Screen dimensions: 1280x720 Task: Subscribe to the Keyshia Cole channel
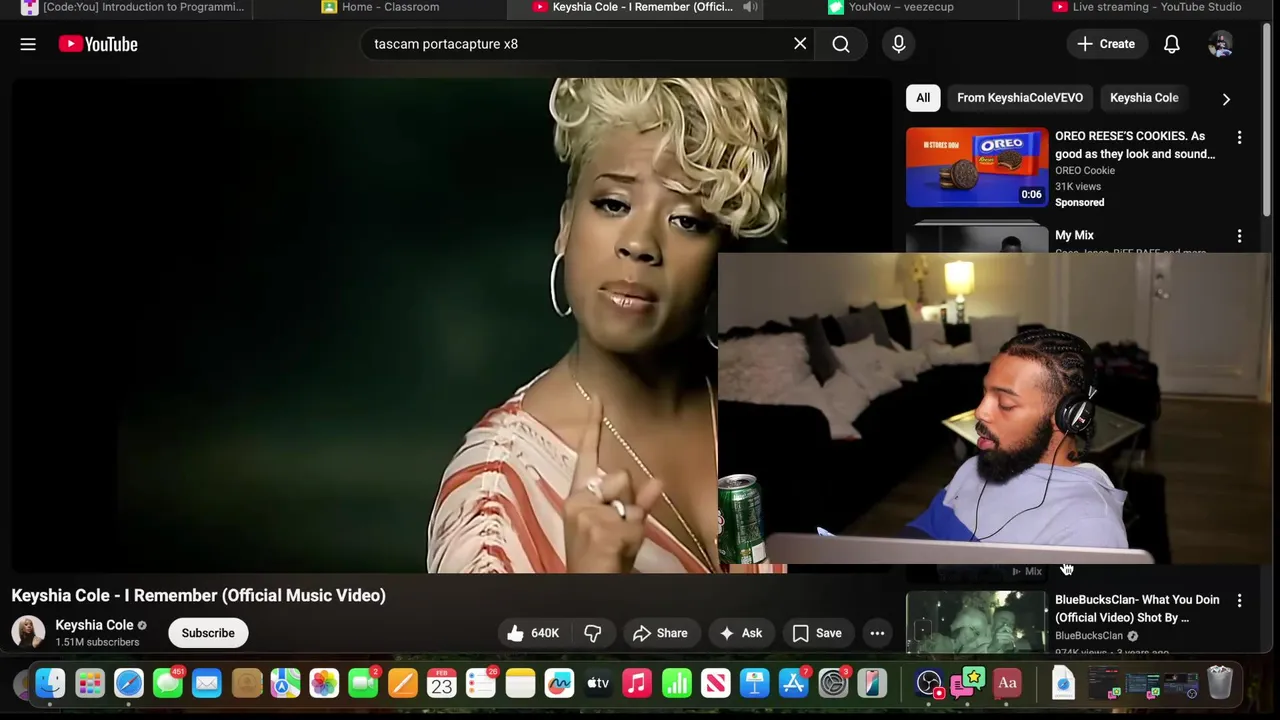point(208,633)
